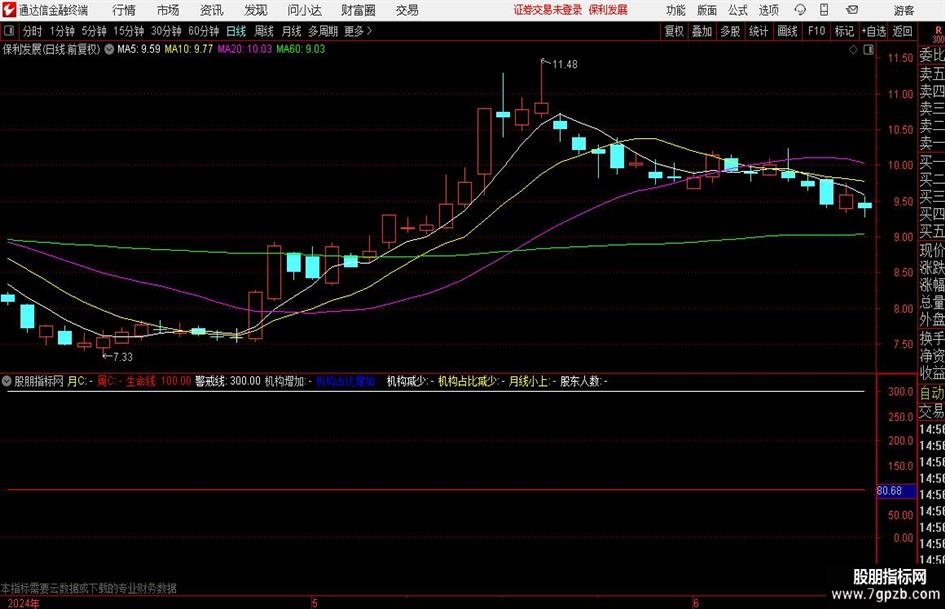This screenshot has height=609, width=945.
Task: Click the diamond icon above the price axis
Action: pos(853,50)
